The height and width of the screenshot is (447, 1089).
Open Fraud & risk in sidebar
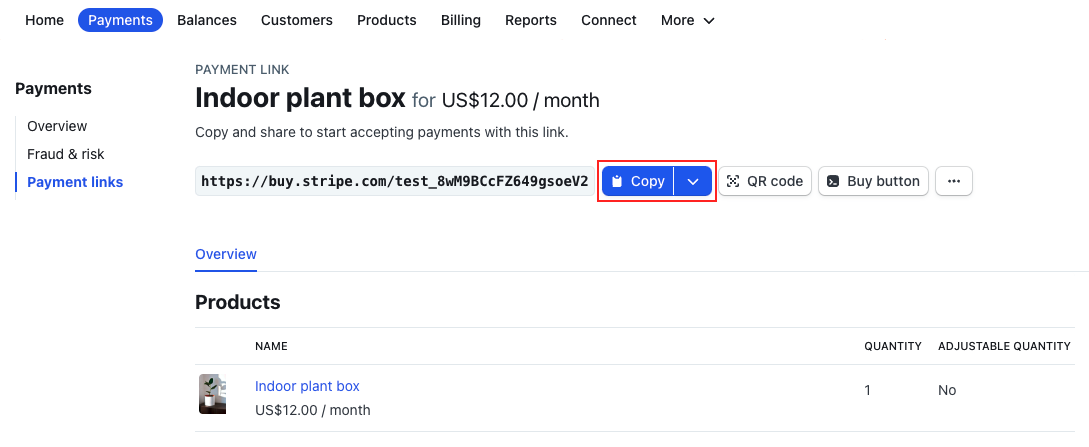point(66,154)
